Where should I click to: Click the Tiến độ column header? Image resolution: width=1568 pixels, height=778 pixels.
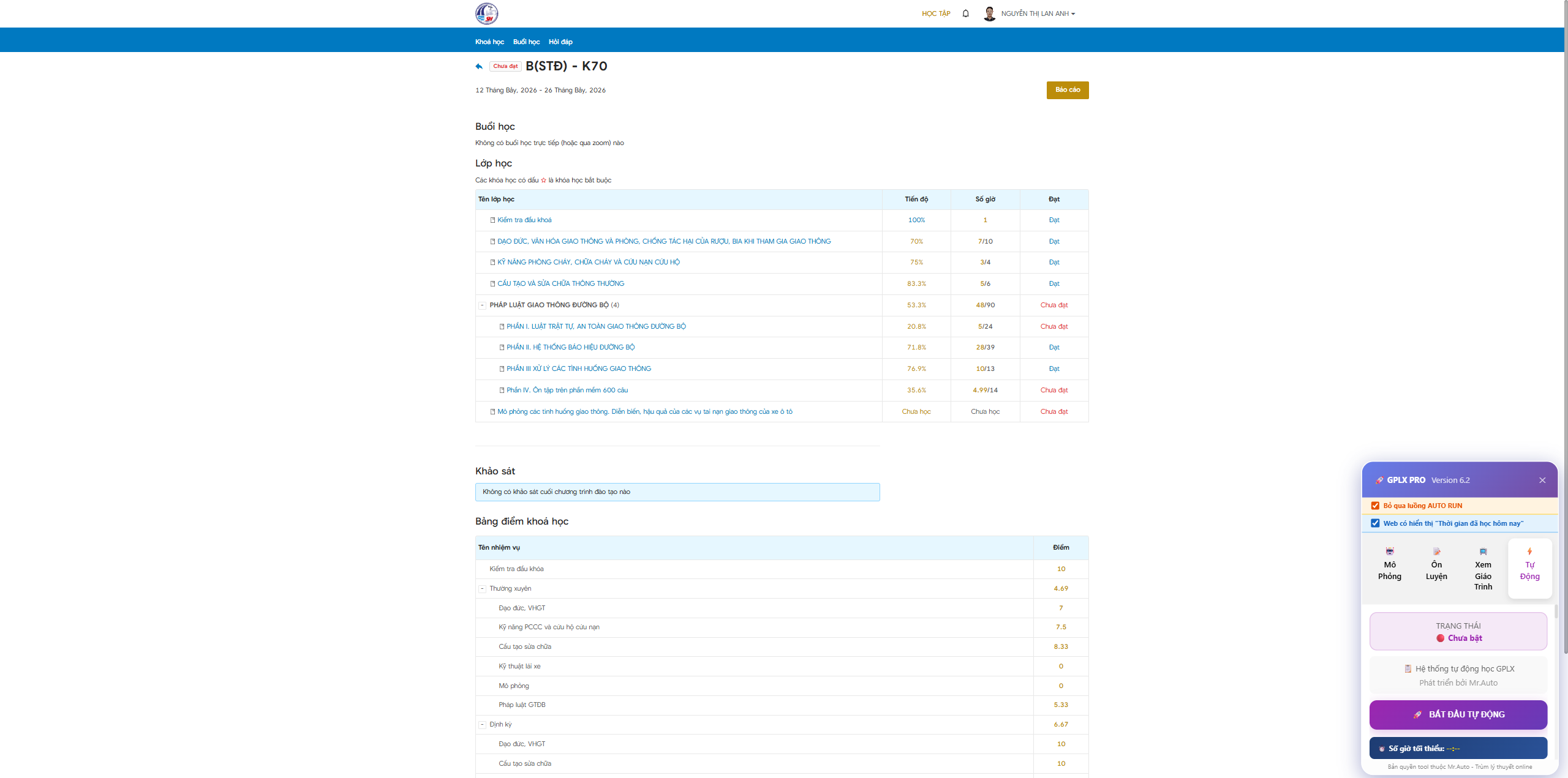click(x=916, y=199)
